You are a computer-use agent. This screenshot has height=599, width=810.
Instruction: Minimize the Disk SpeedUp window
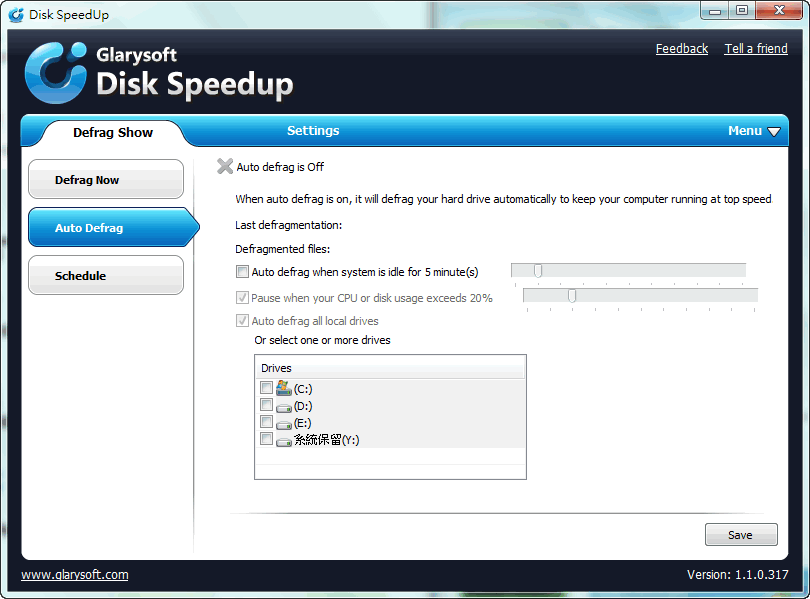(x=715, y=11)
